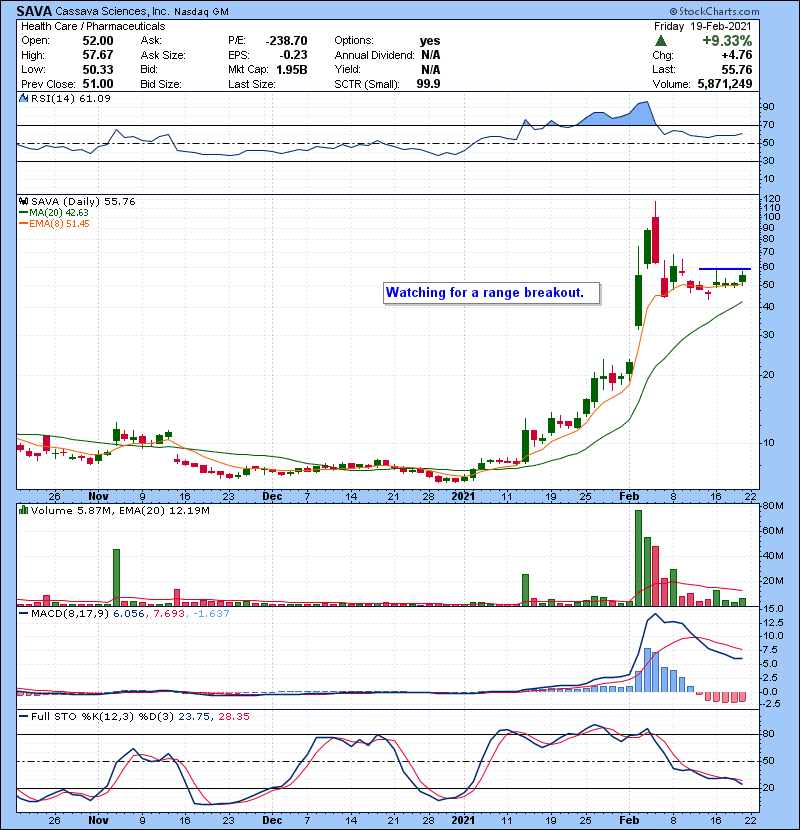Screen dimensions: 800x830
Task: Click the Open value 52.00
Action: point(98,41)
